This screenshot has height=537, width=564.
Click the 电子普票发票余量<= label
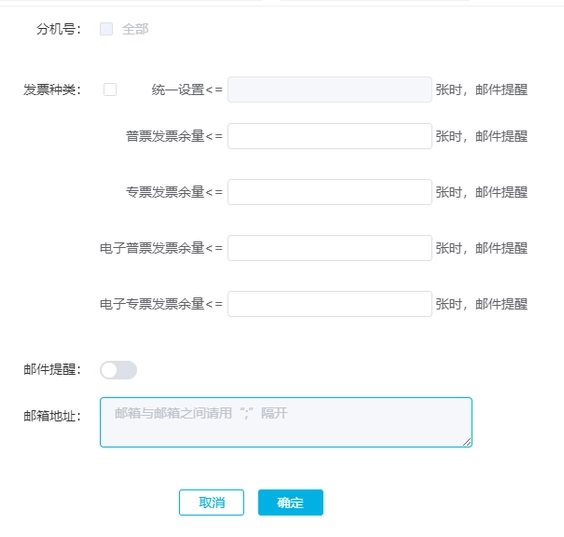point(161,248)
